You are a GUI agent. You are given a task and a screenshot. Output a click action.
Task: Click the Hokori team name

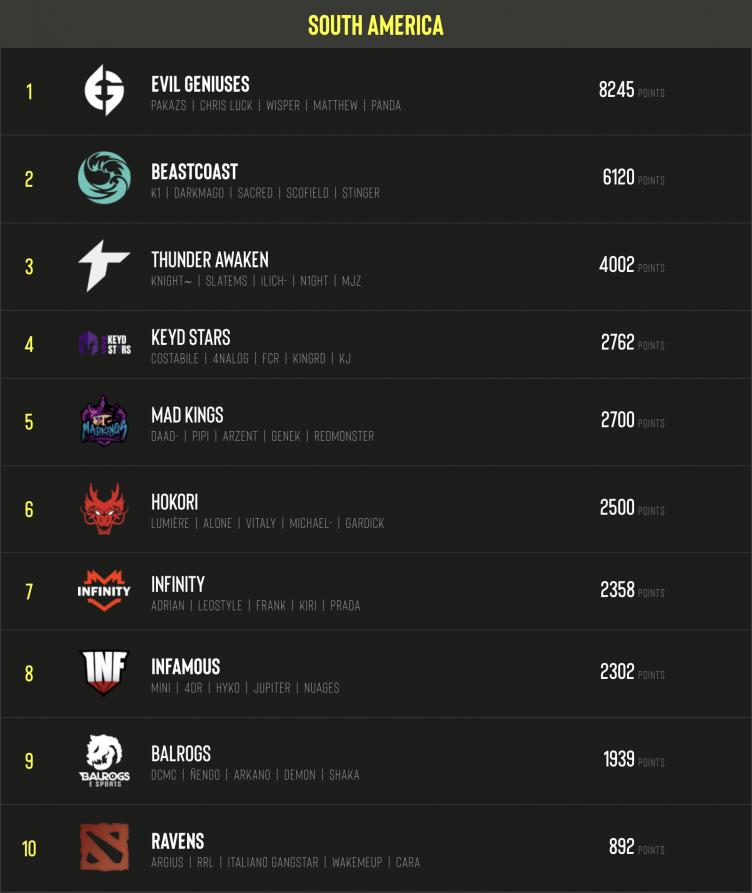(175, 502)
